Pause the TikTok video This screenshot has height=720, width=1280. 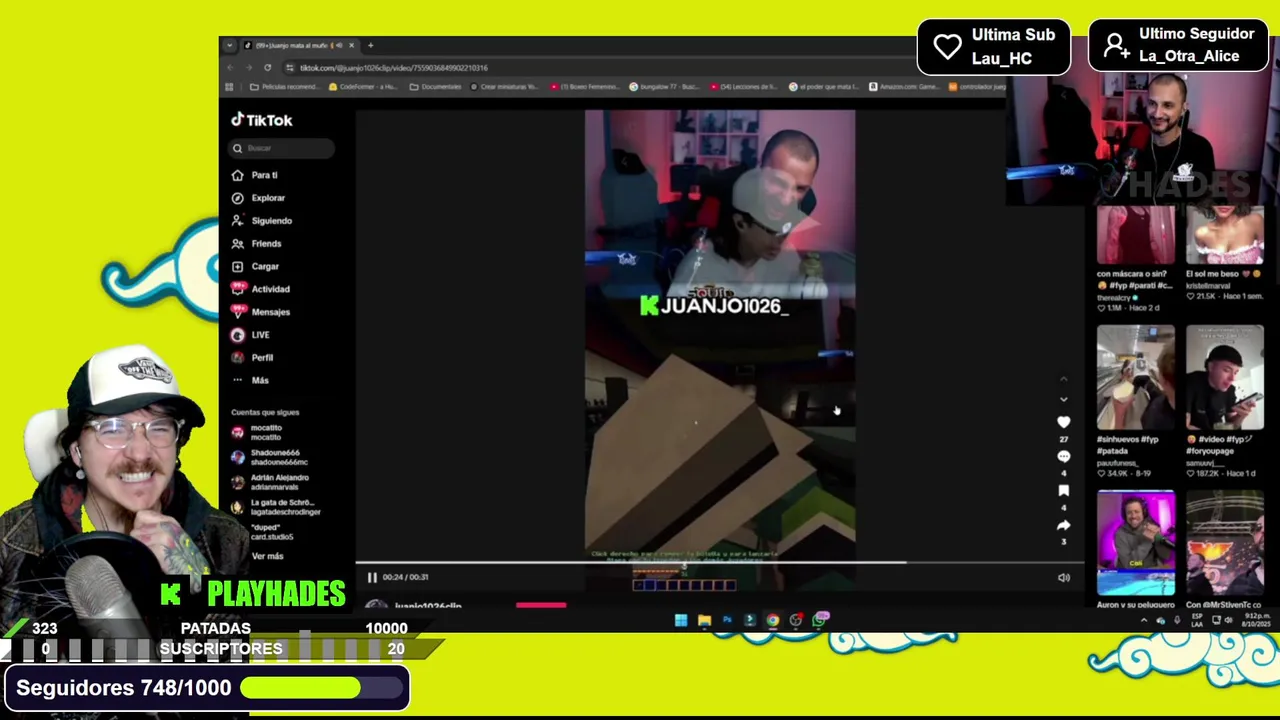(372, 577)
